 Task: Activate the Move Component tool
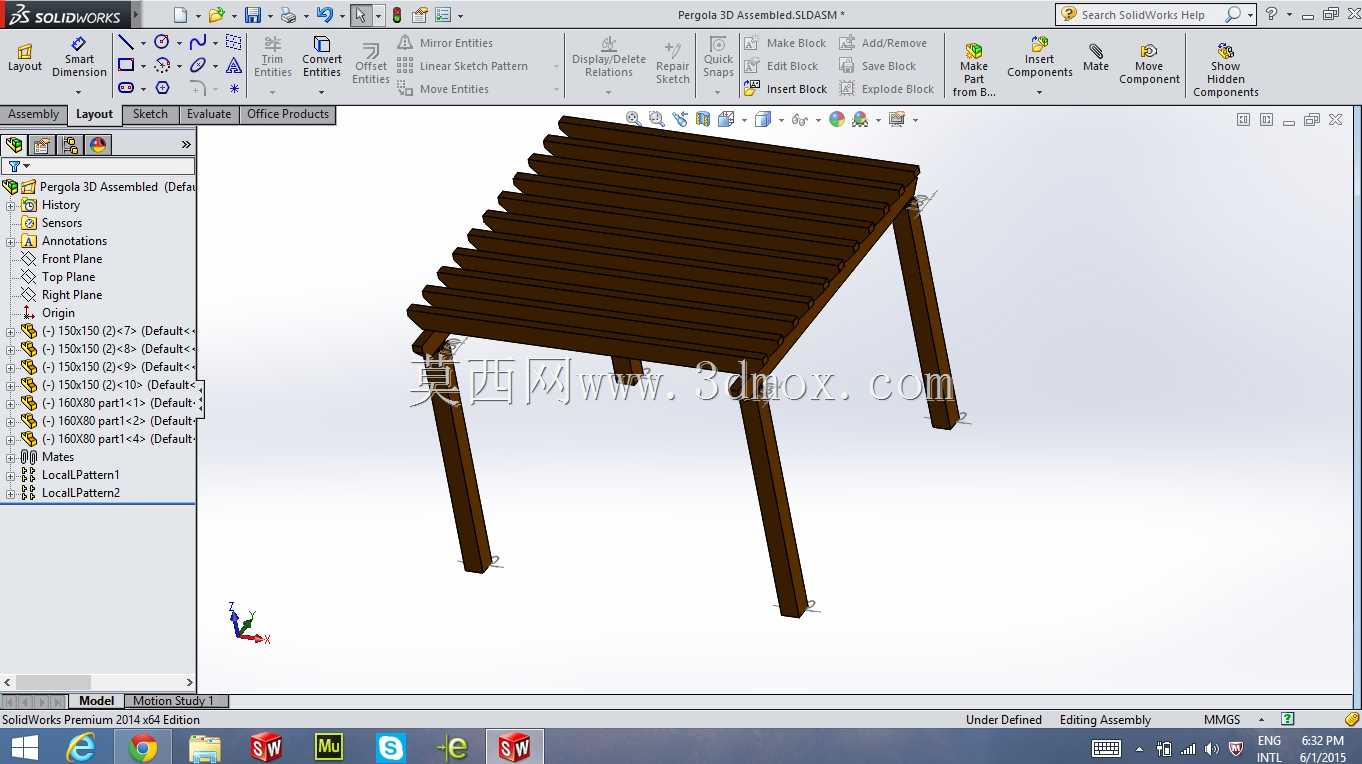[1149, 63]
